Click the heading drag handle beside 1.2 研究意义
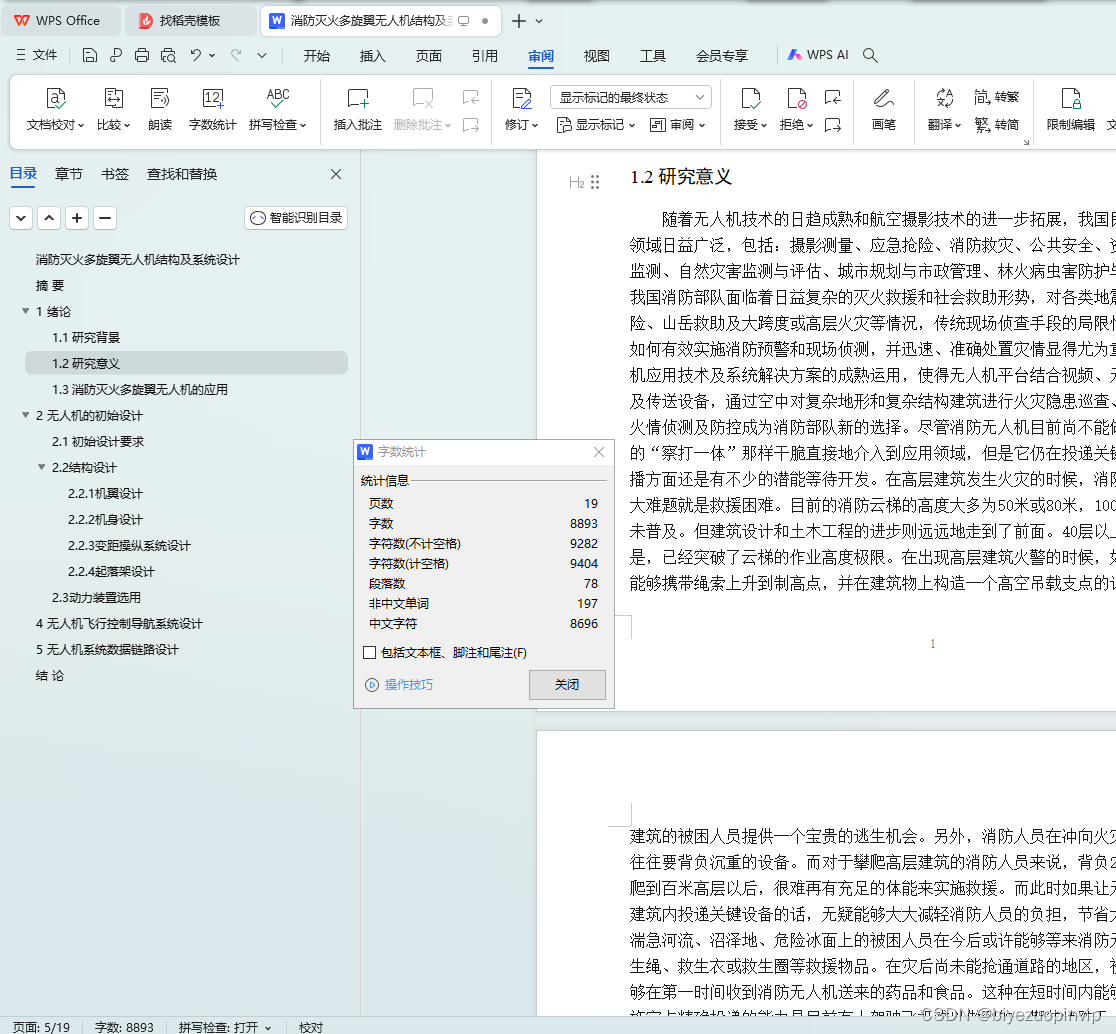Viewport: 1116px width, 1034px height. click(x=595, y=182)
